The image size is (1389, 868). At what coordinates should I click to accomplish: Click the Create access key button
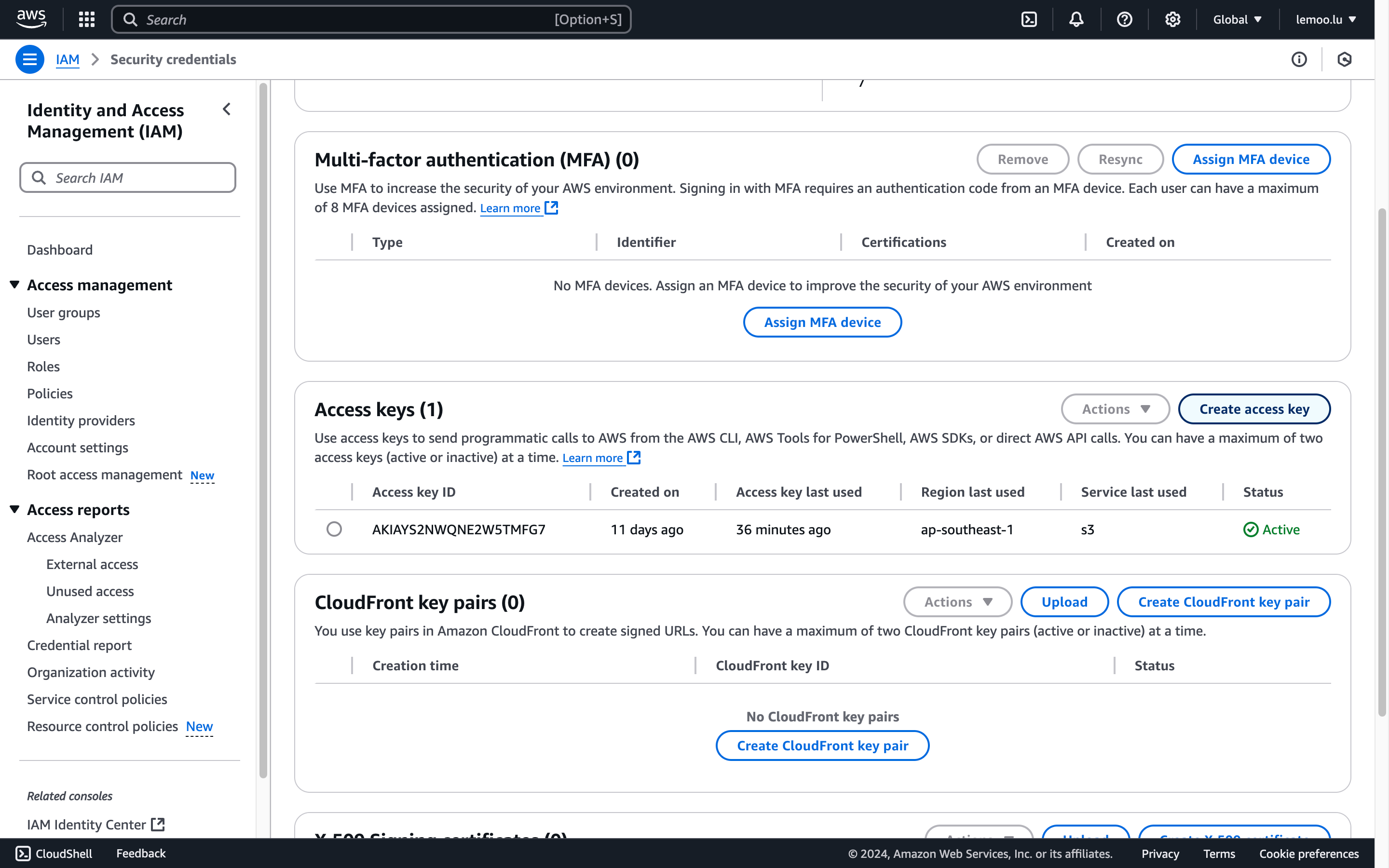(1253, 409)
